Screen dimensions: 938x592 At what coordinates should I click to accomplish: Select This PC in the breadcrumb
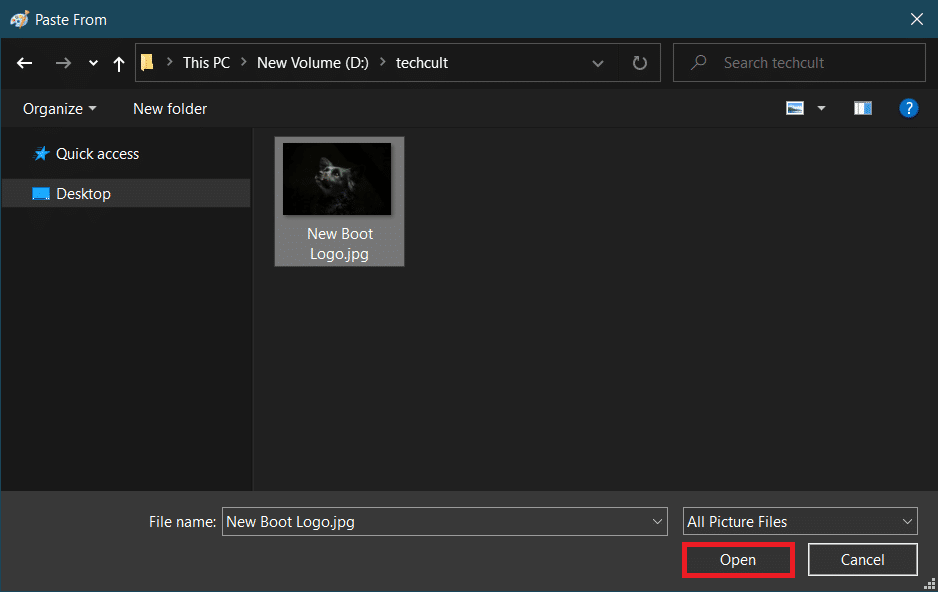[206, 63]
